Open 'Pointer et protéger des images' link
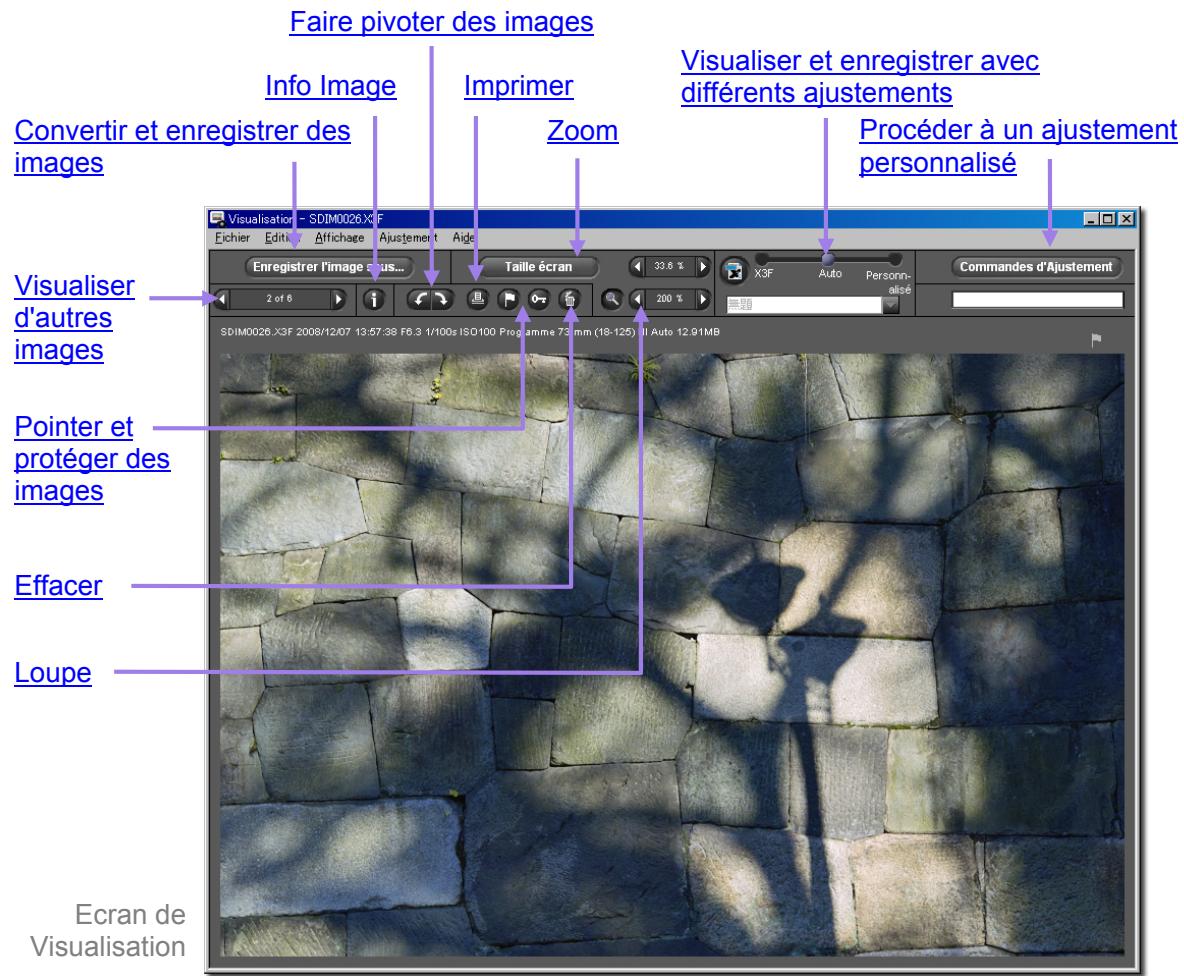This screenshot has width=1184, height=976. 92,459
